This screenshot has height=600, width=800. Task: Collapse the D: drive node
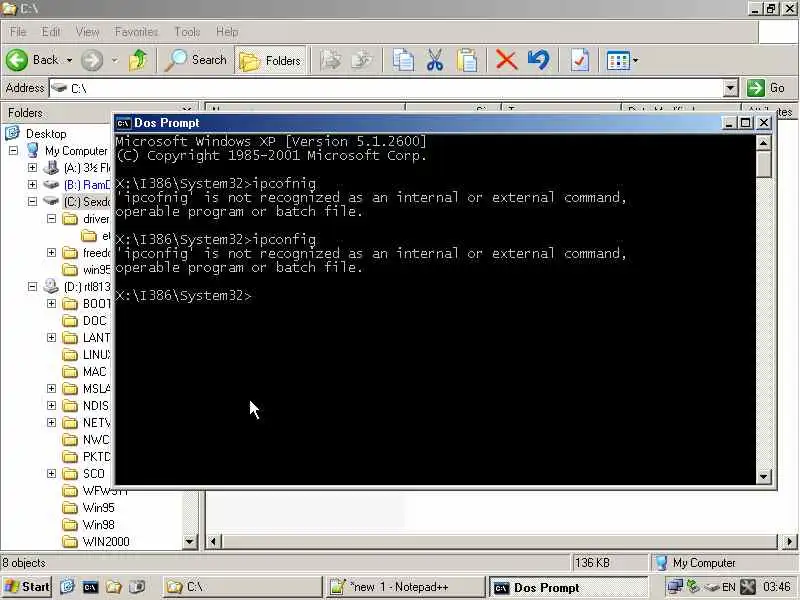[x=32, y=286]
